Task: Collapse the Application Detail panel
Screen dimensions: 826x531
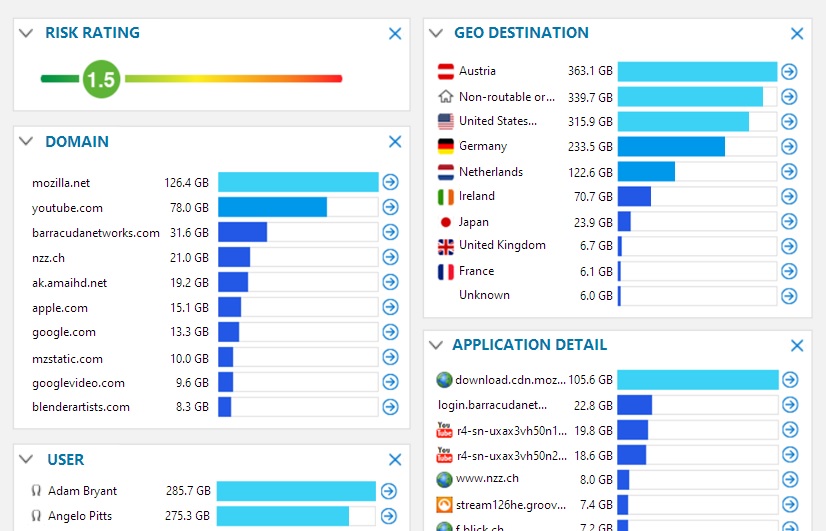Action: coord(436,345)
